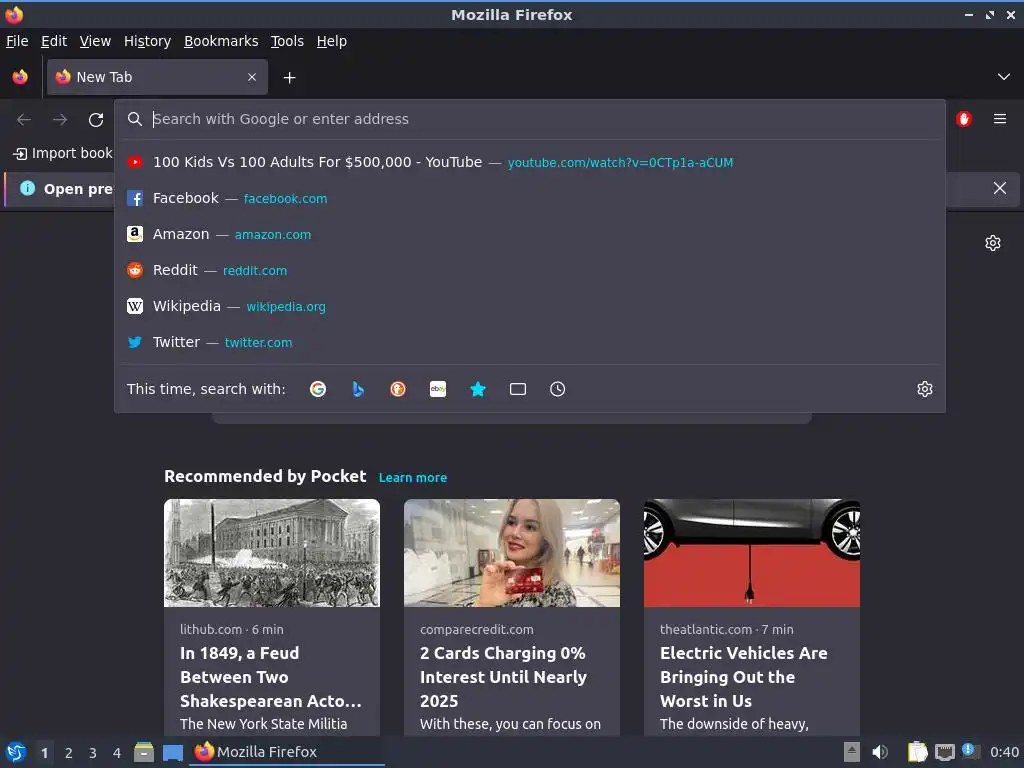1024x768 pixels.
Task: Close the New Tab tab
Action: 252,77
